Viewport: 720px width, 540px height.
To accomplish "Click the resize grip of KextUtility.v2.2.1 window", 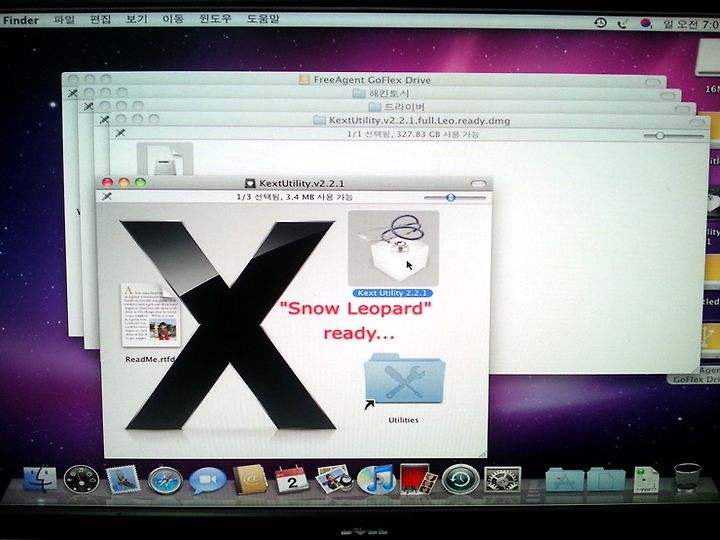I will 483,454.
